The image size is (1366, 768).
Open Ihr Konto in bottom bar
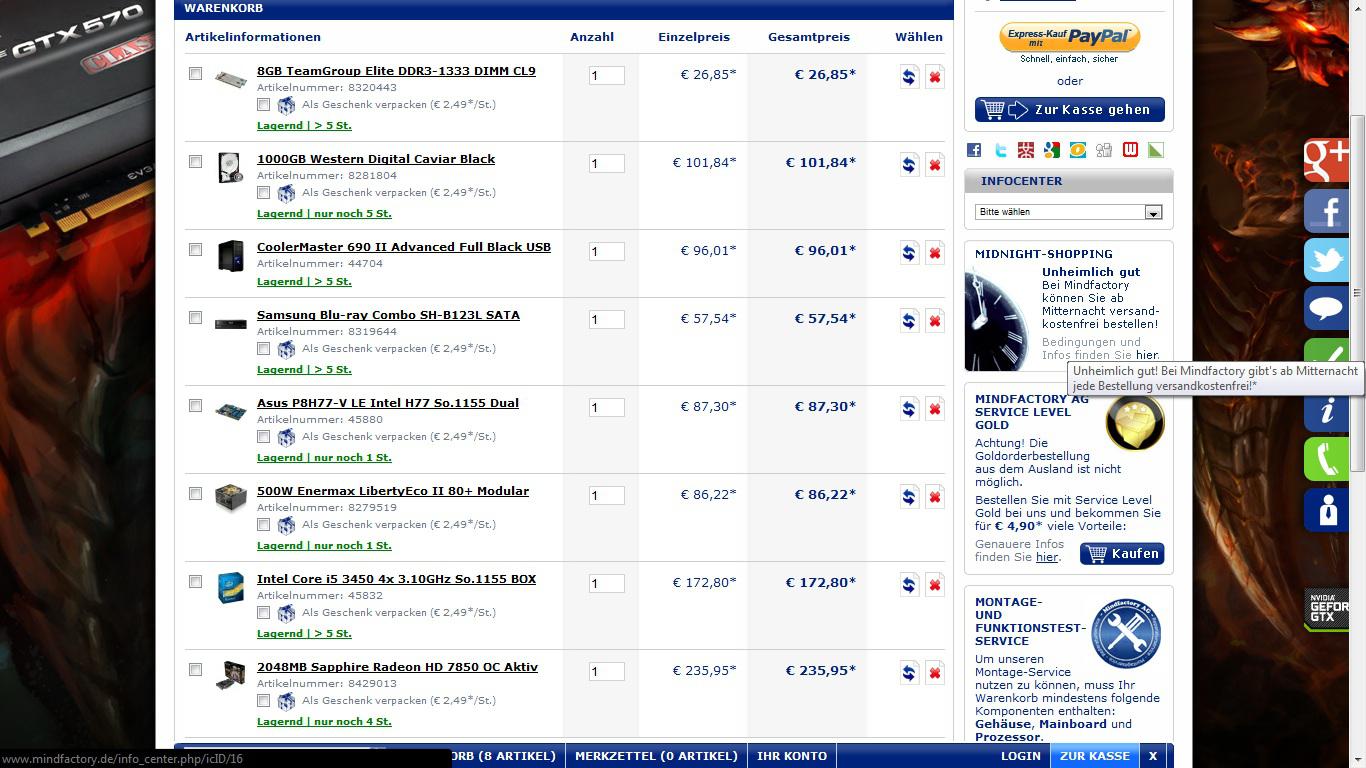792,756
